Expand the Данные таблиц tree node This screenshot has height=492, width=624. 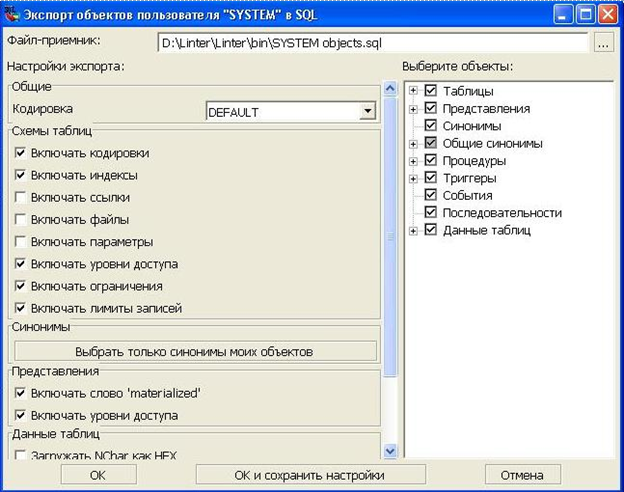413,231
